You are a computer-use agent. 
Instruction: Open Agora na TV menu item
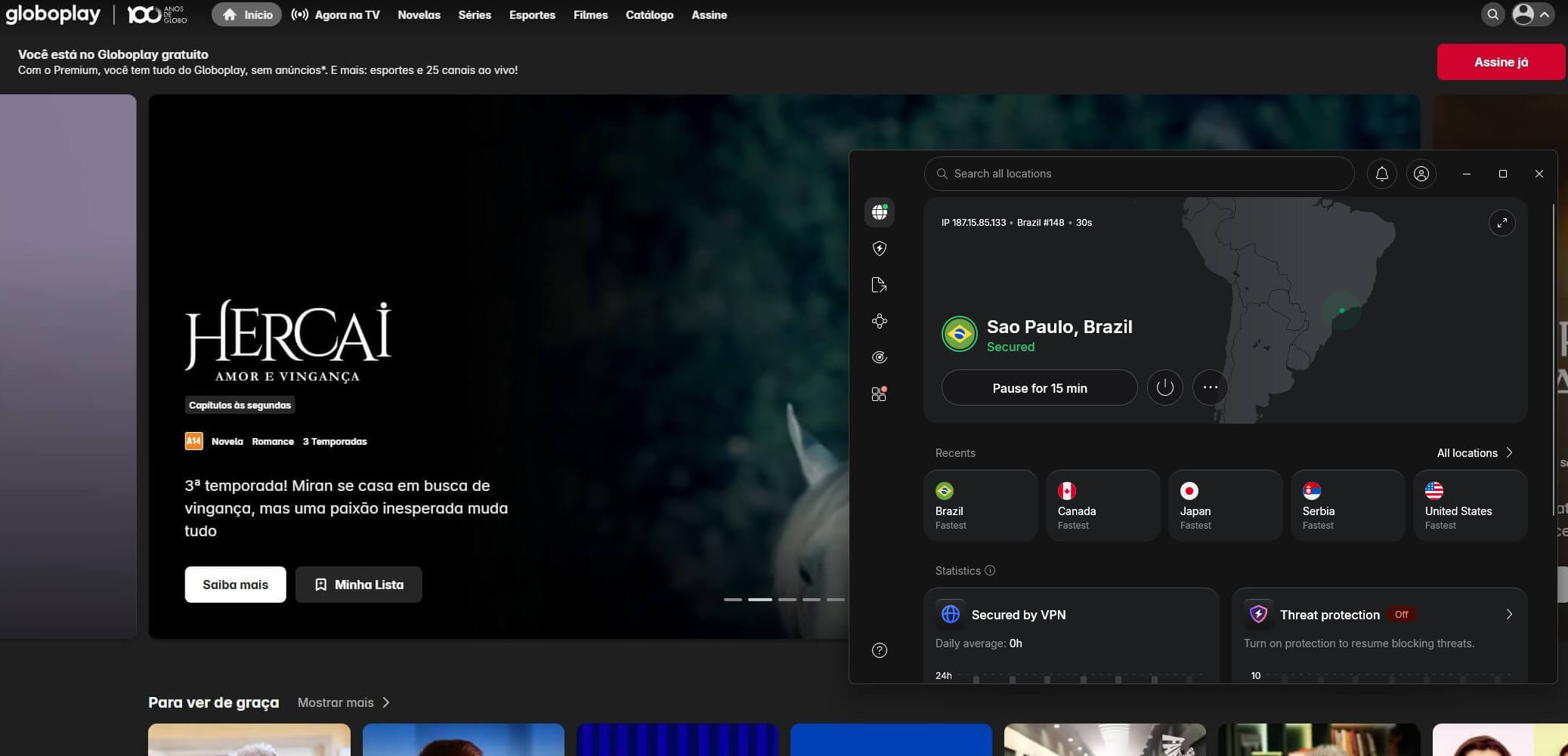336,14
